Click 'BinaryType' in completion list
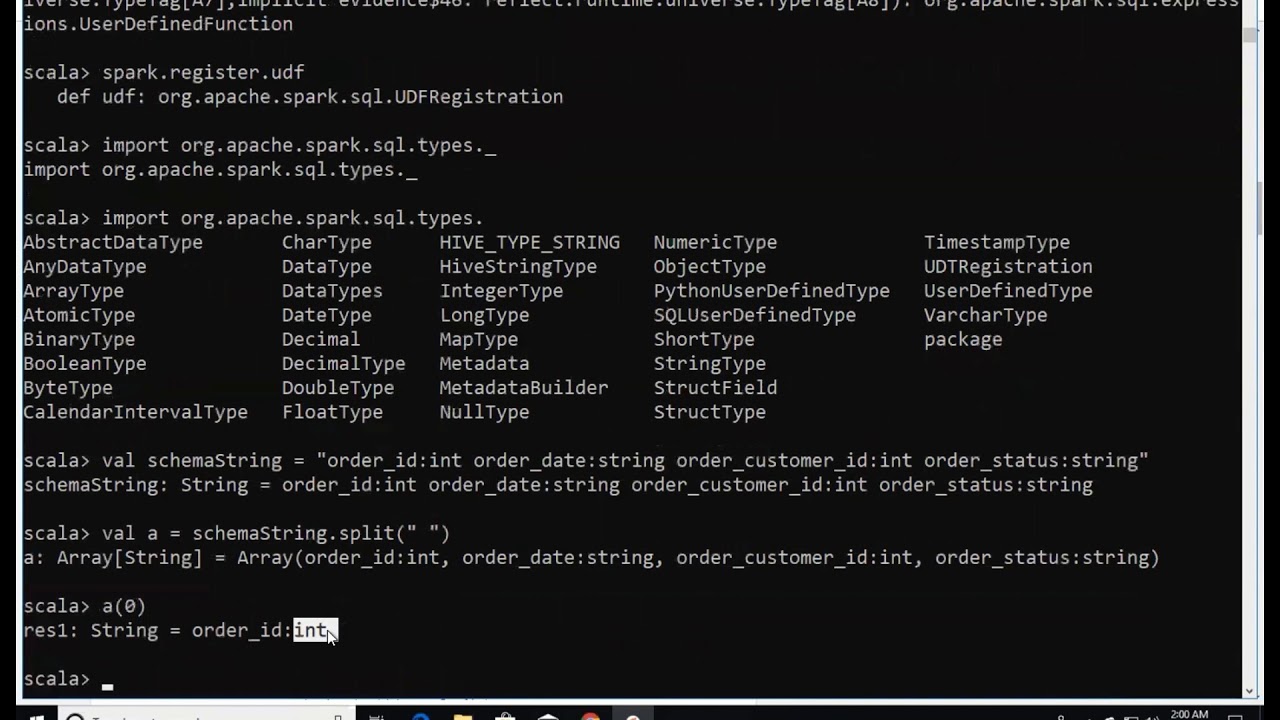1280x720 pixels. pyautogui.click(x=79, y=339)
